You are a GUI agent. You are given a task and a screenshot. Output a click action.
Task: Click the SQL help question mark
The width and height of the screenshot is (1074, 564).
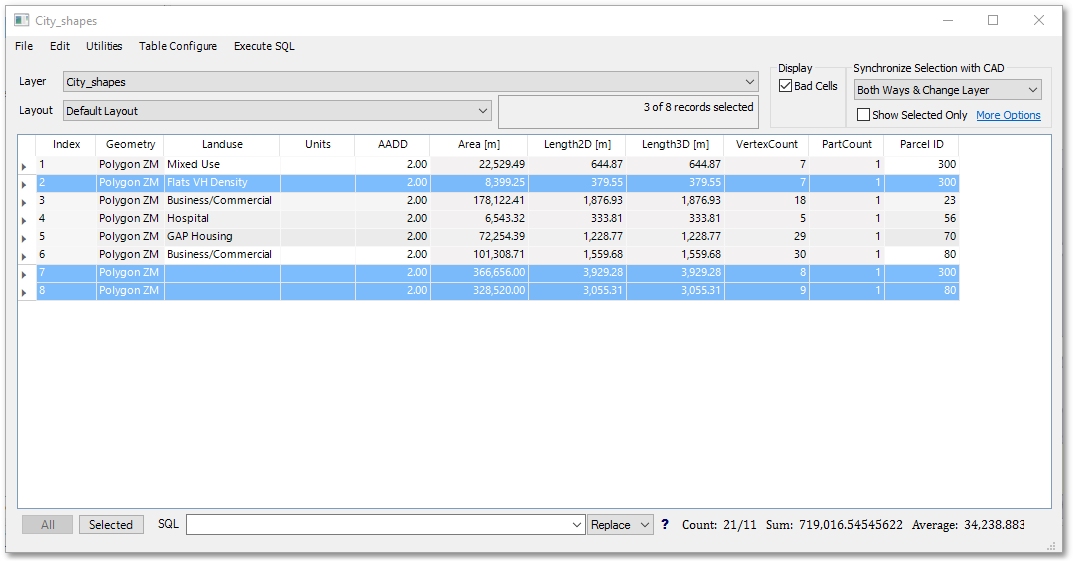pos(664,524)
